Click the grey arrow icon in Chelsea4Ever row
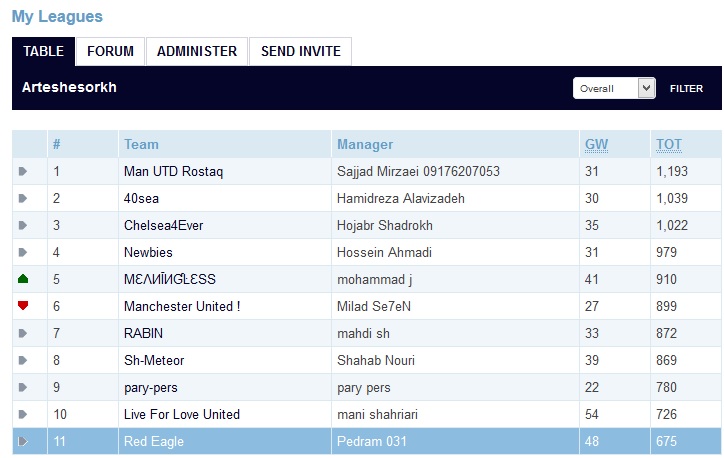Viewport: 724px width, 458px height. (23, 225)
